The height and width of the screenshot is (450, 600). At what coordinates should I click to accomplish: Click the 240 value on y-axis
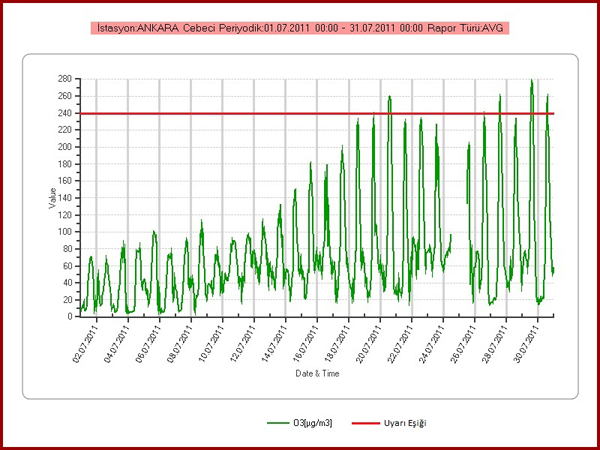tap(66, 113)
